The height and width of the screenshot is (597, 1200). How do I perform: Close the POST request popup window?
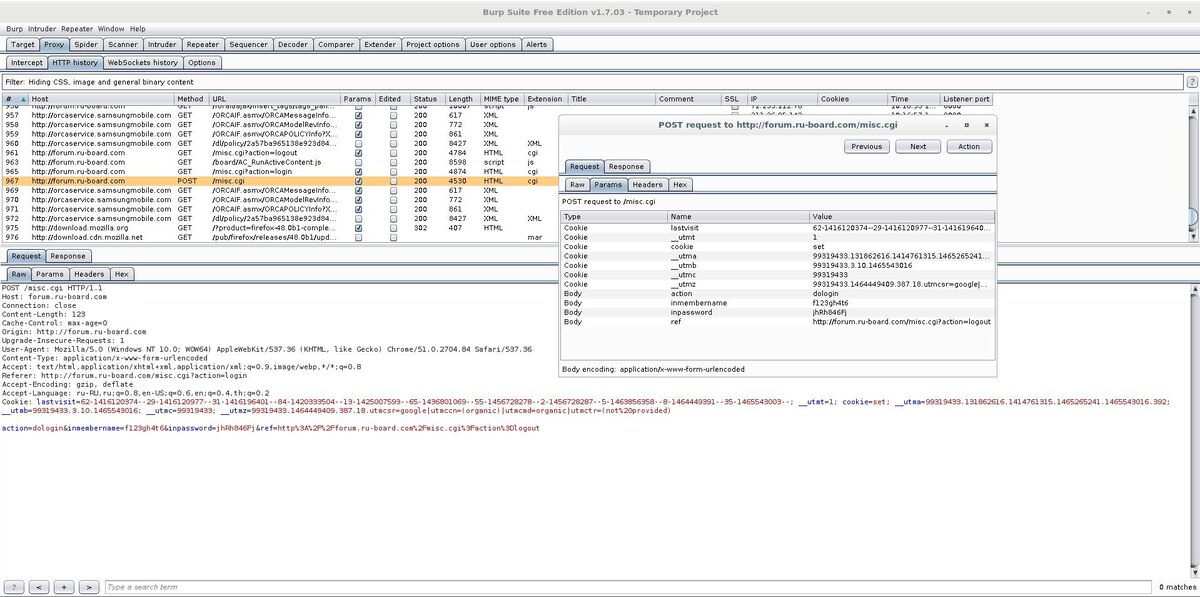coord(986,125)
